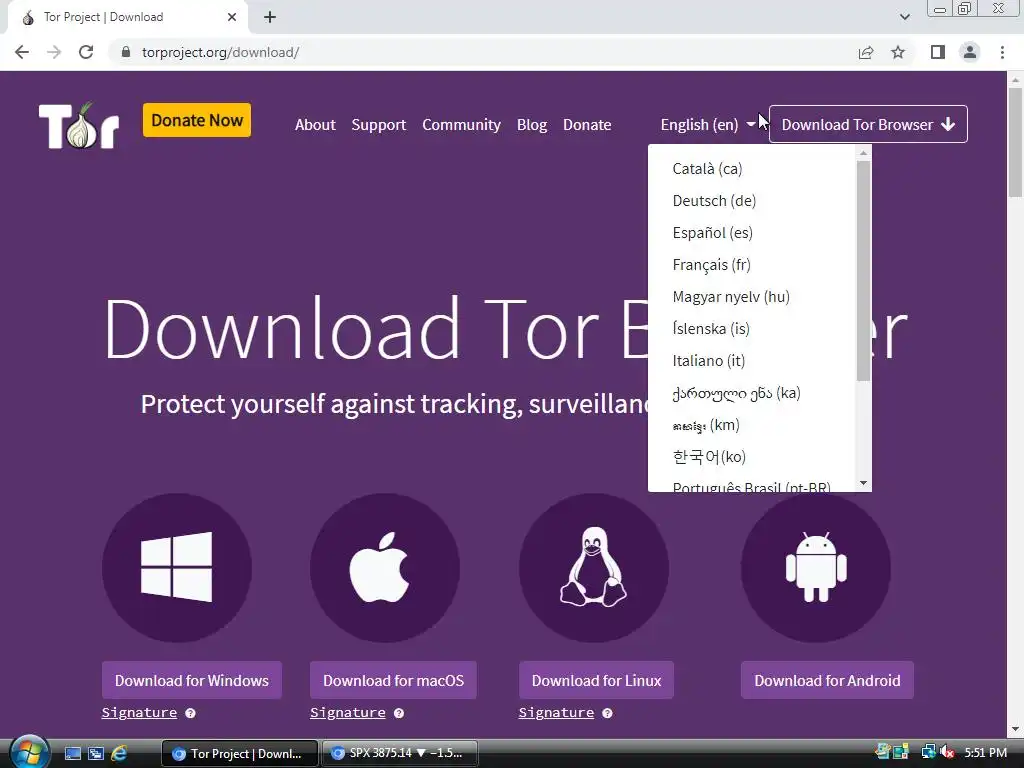Screen dimensions: 1024x768
Task: Click Show Desktop taskbar icon
Action: 72,754
